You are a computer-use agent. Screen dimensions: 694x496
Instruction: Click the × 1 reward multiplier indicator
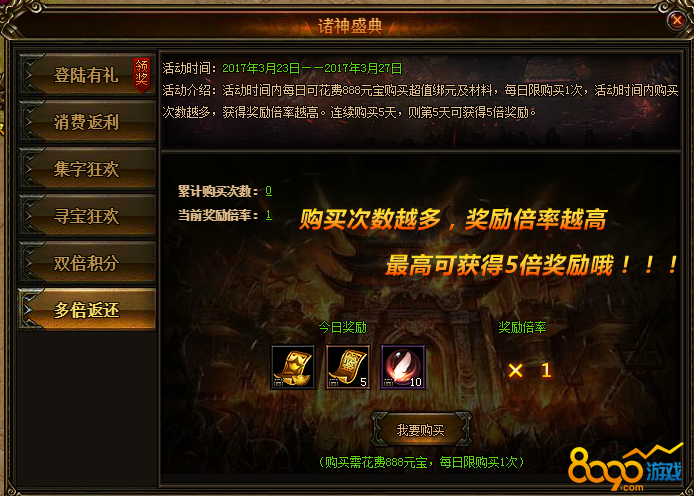pos(530,370)
